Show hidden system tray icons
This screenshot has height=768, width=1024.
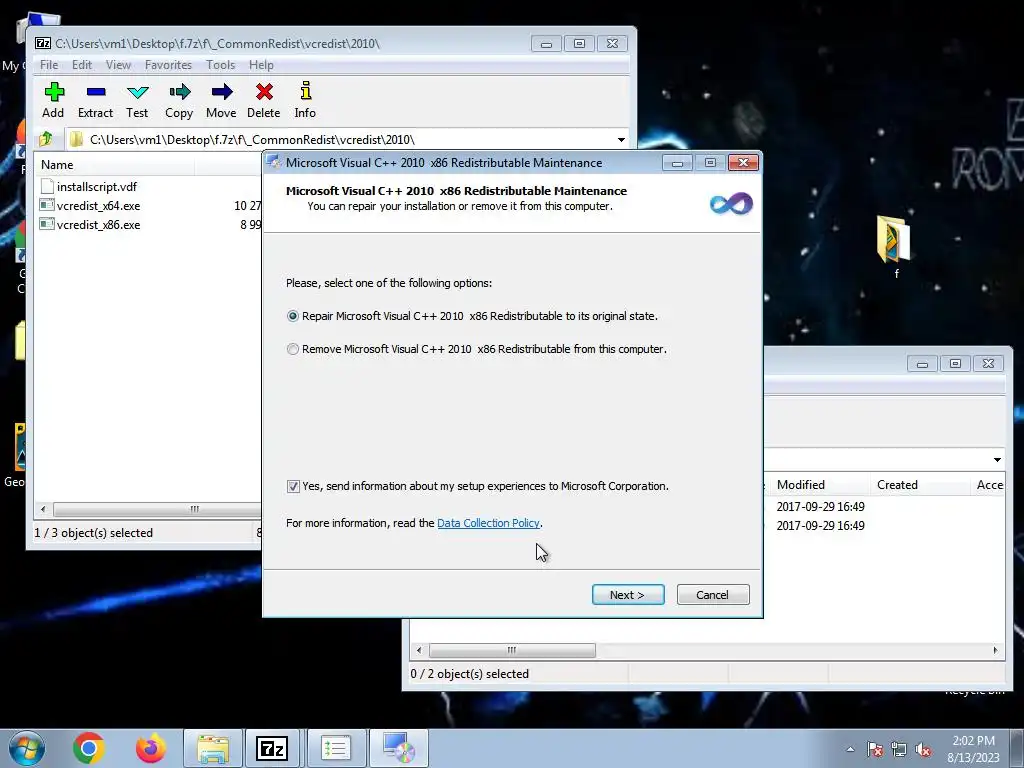click(850, 749)
